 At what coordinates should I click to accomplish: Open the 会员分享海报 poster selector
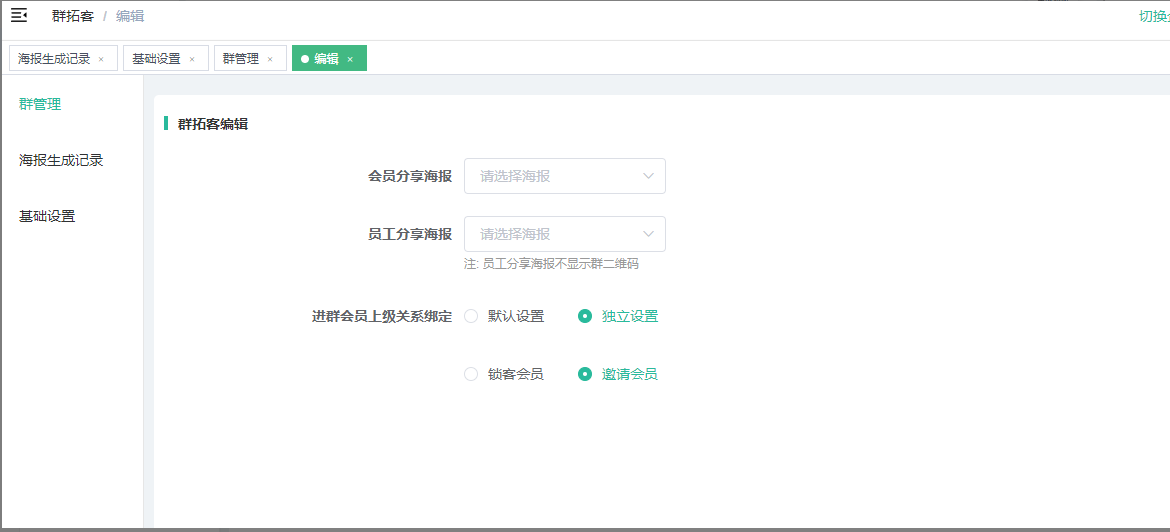pos(555,176)
